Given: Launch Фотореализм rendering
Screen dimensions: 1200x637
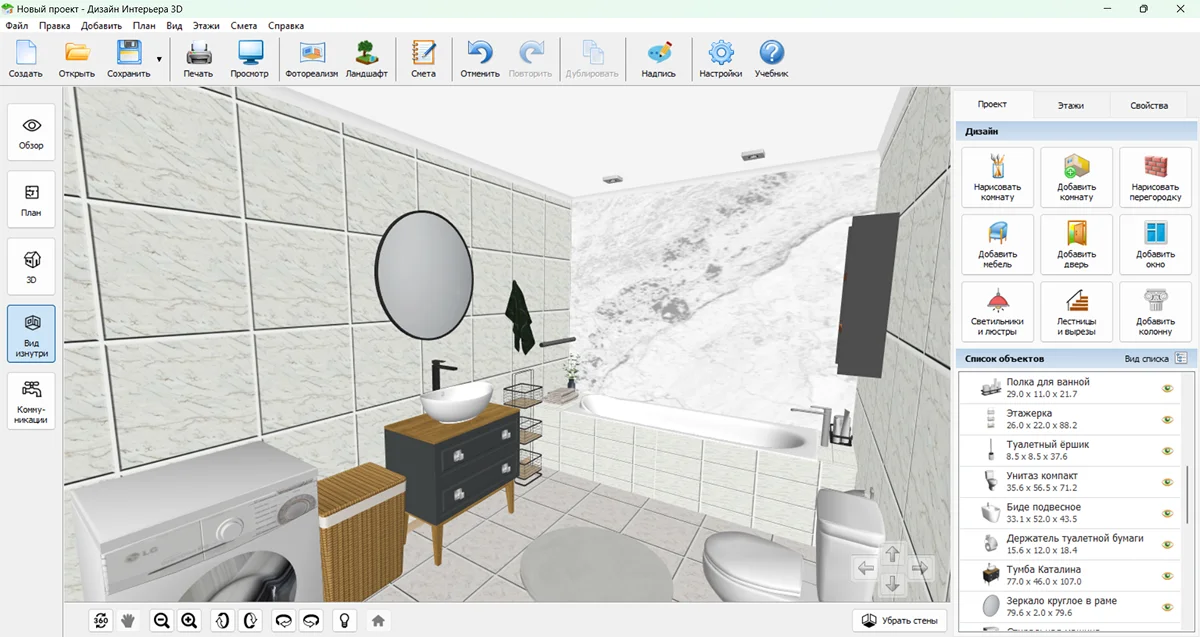Looking at the screenshot, I should 312,59.
